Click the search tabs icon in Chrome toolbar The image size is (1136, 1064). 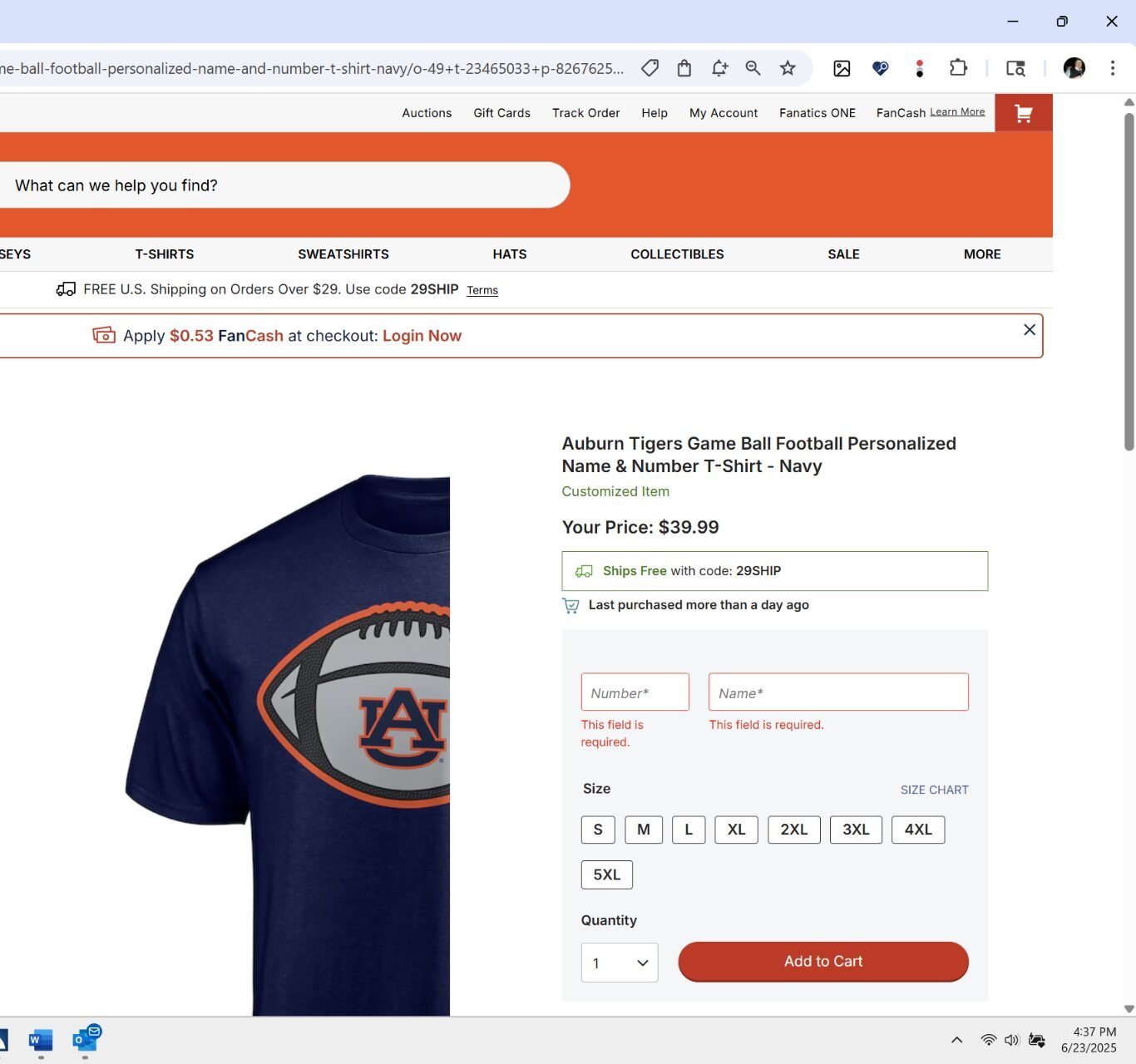point(1015,68)
